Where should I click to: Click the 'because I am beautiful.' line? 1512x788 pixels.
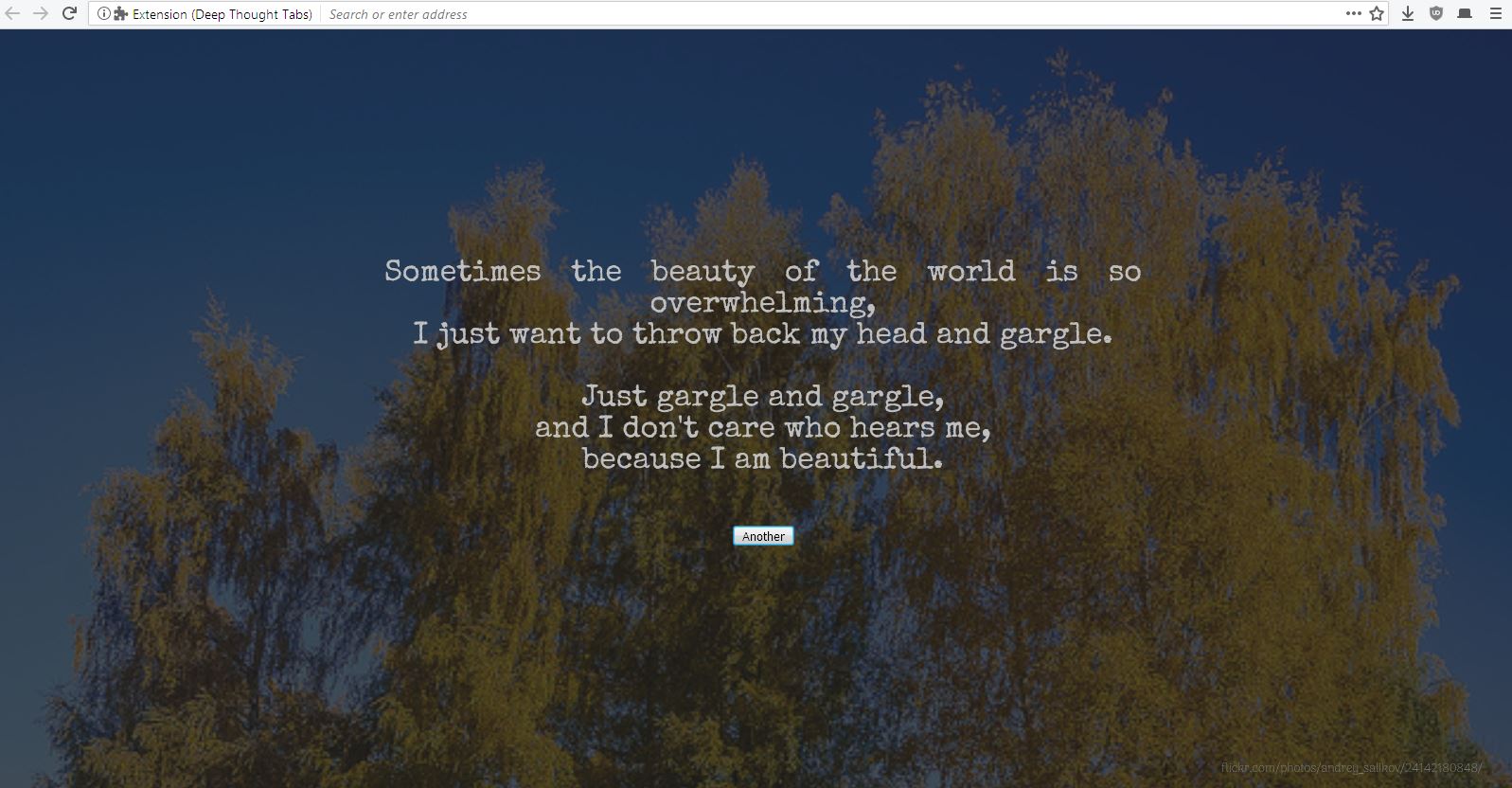coord(762,459)
